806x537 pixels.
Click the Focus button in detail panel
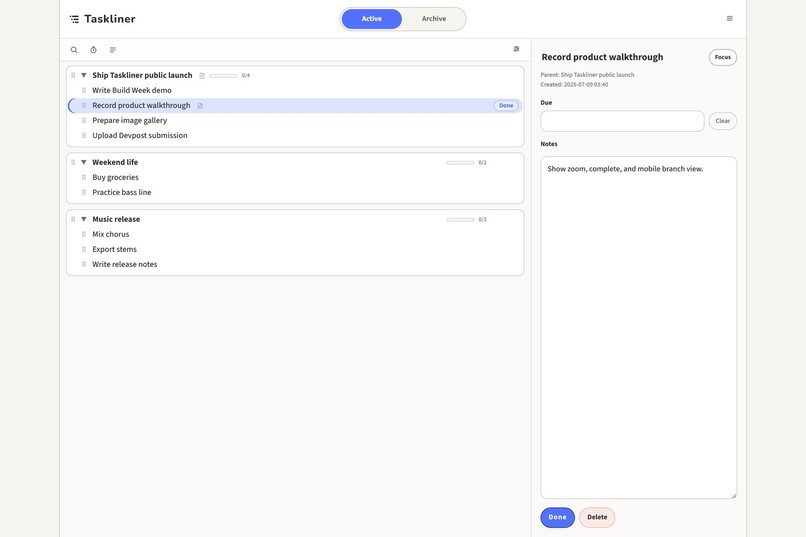pyautogui.click(x=723, y=57)
